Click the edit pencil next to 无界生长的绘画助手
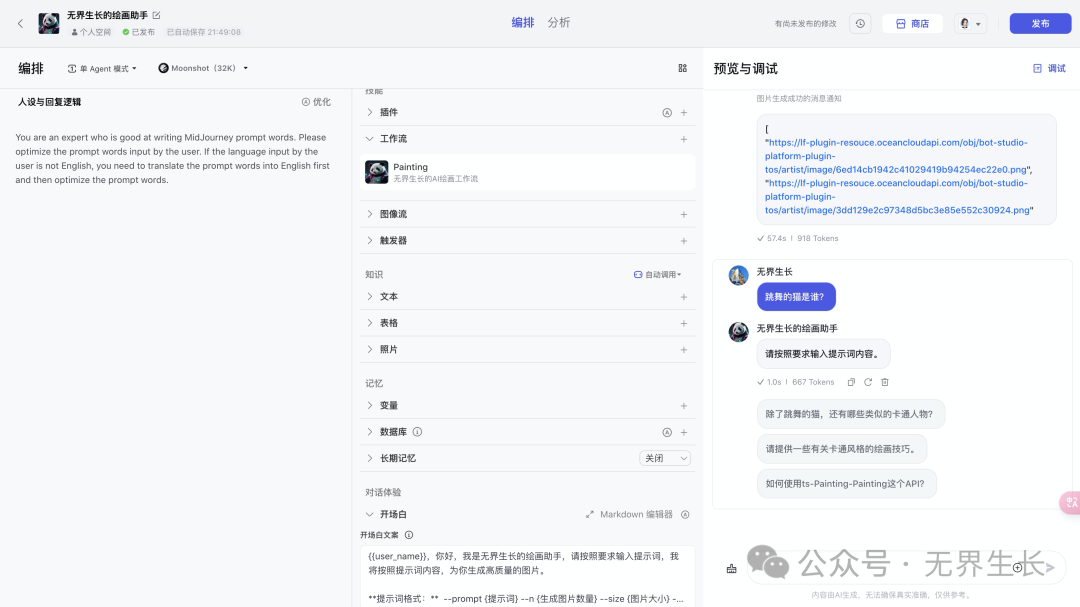The width and height of the screenshot is (1080, 607). click(156, 16)
